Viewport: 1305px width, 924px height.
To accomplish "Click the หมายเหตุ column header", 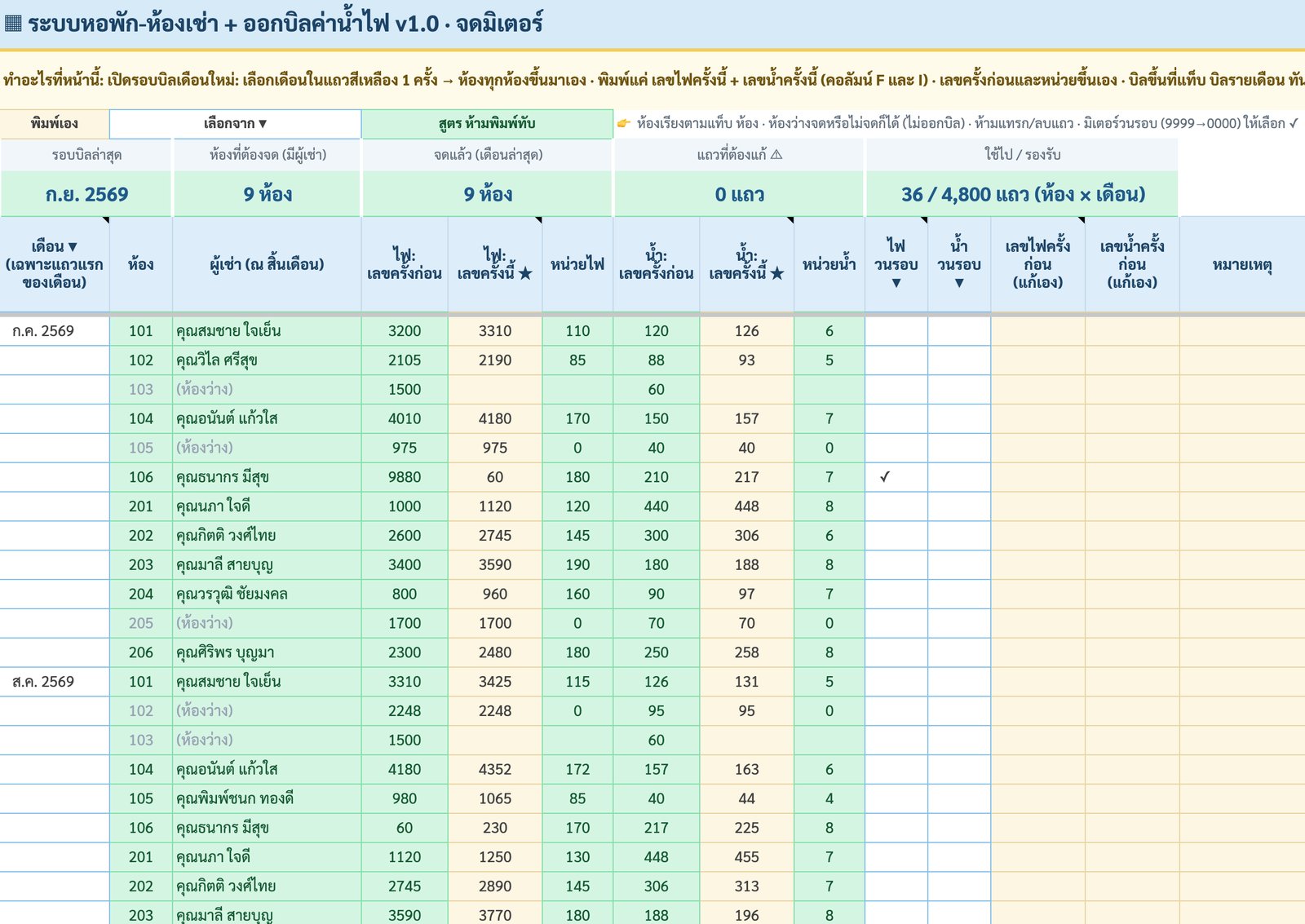I will 1242,264.
